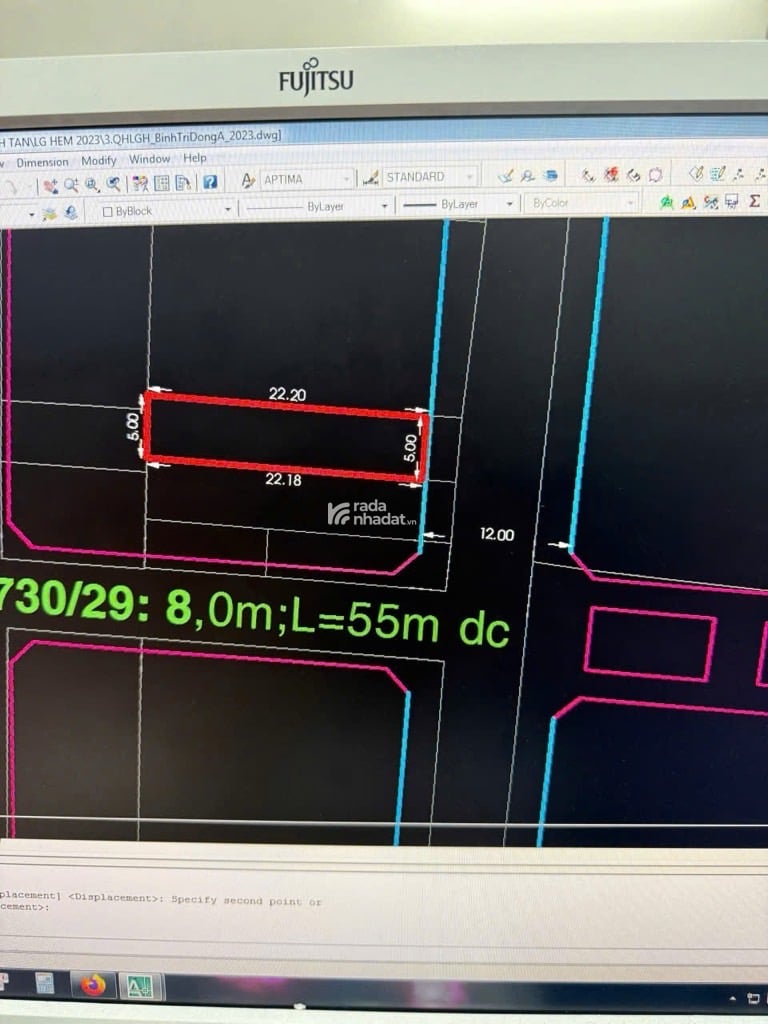Viewport: 768px width, 1024px height.
Task: Open the Dimension menu
Action: point(42,162)
